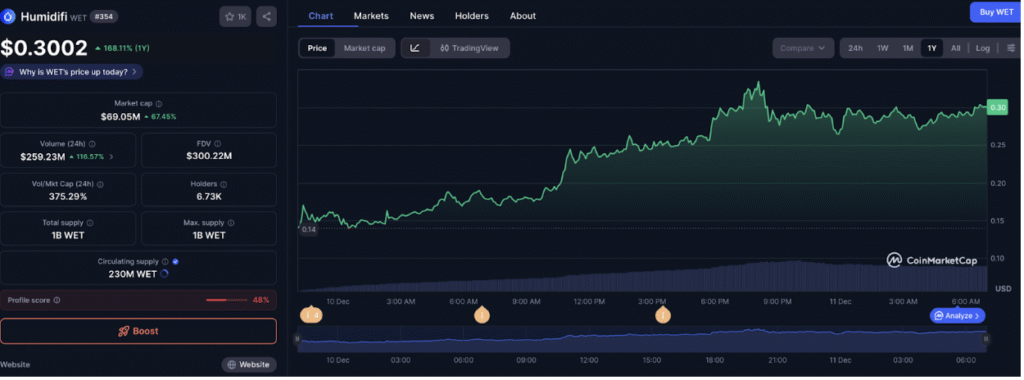Click the AI icon beside 'Why is WET's price up today?'
The image size is (1024, 380).
(x=10, y=72)
